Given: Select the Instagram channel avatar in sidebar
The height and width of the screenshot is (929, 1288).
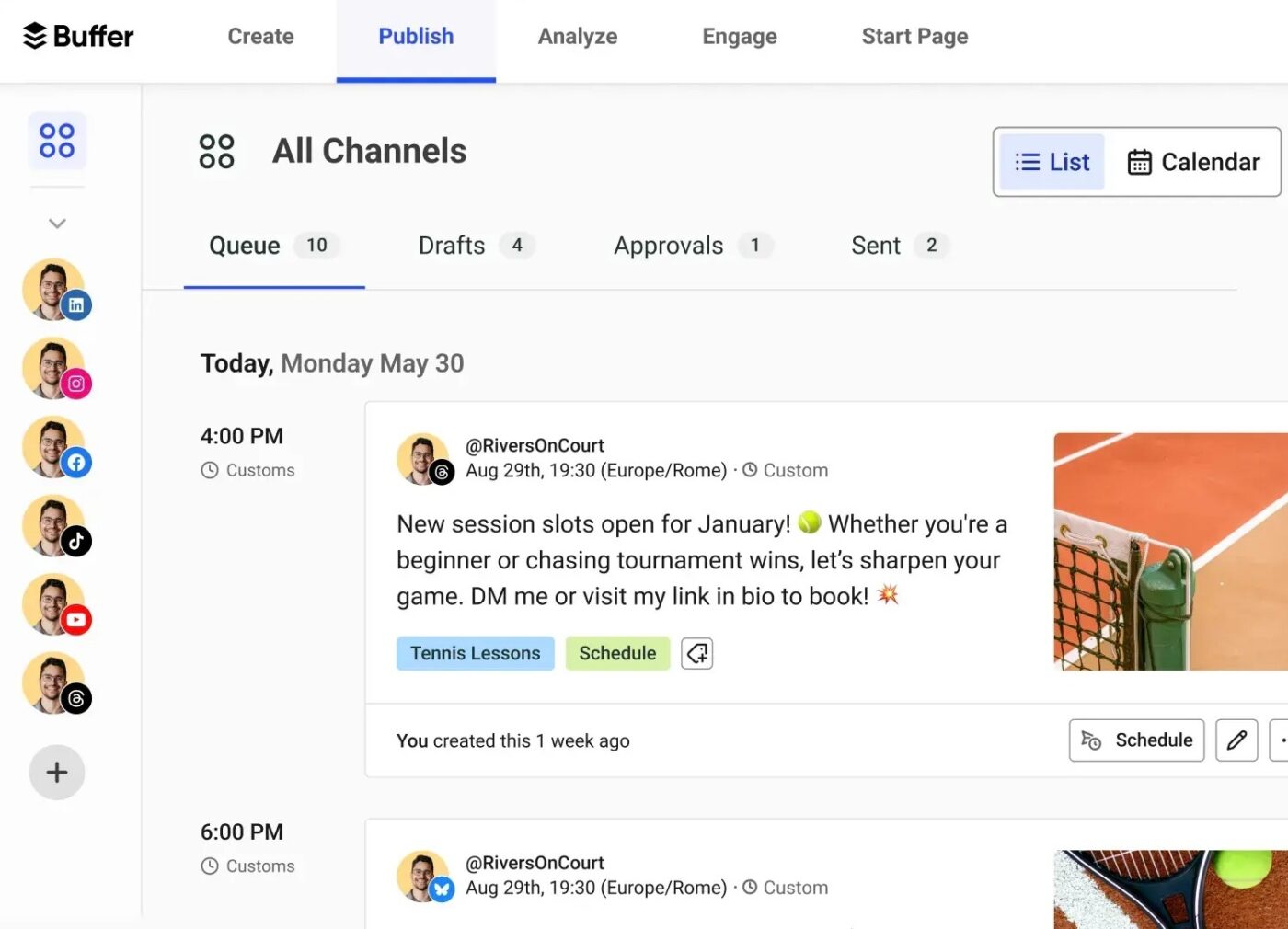Looking at the screenshot, I should tap(55, 369).
